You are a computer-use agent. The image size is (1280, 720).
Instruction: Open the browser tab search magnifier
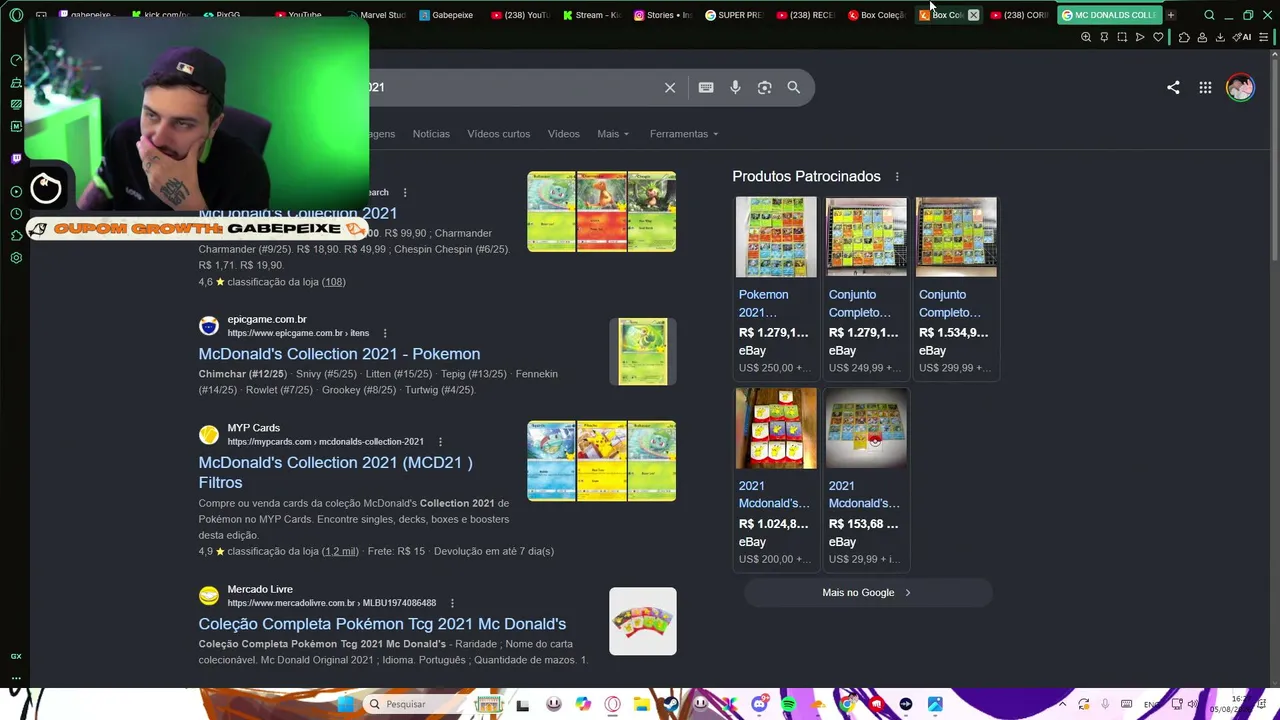tap(1209, 15)
